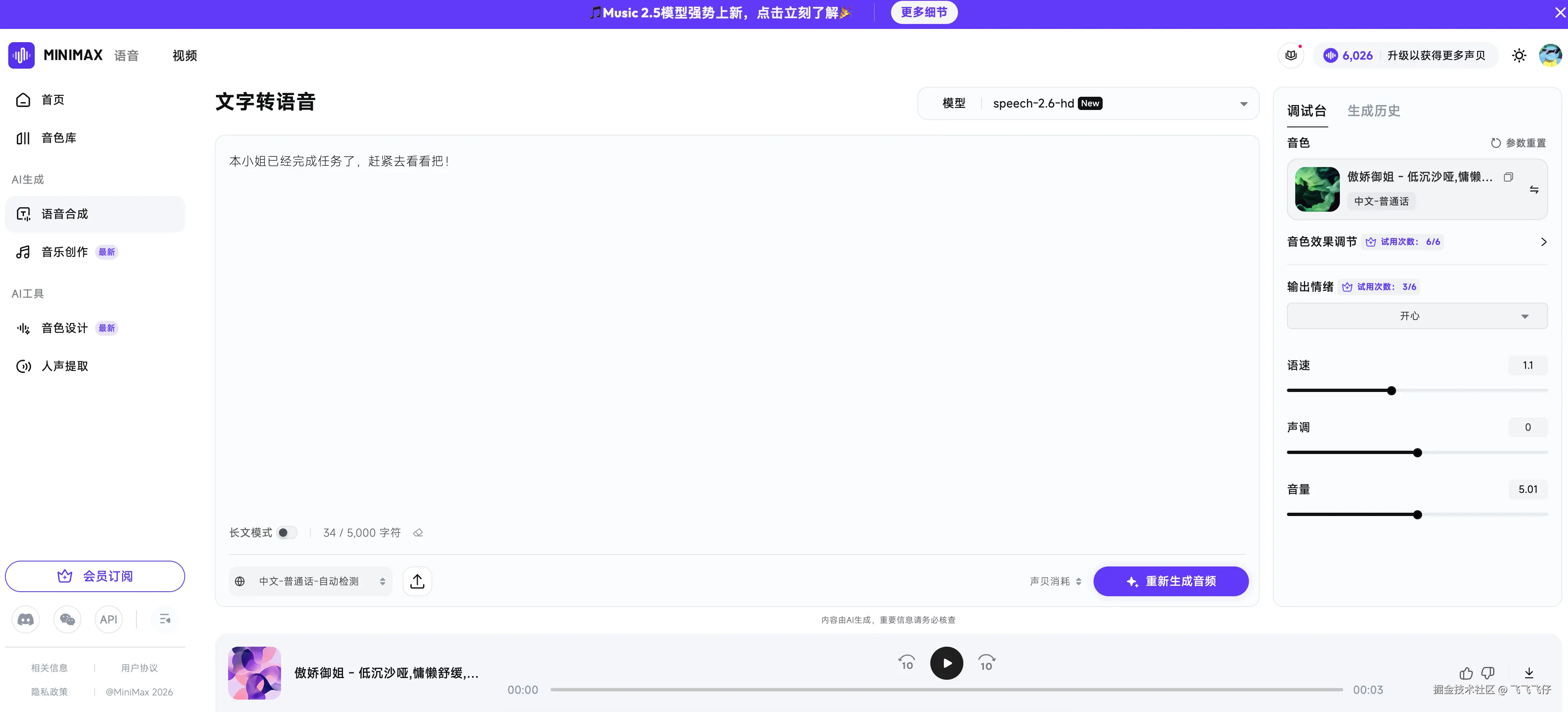Viewport: 1568px width, 712px height.
Task: Upload a file with the upload icon
Action: pos(417,582)
